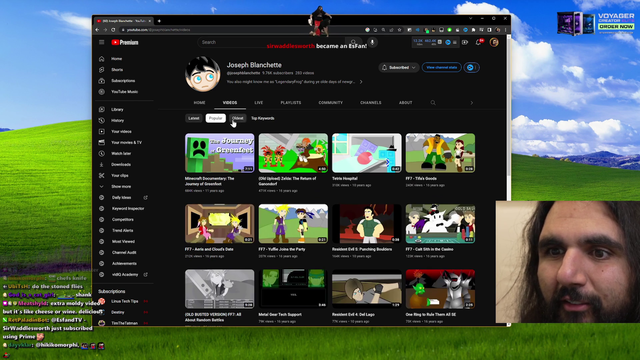Open the YouTube hamburger guide menu
The width and height of the screenshot is (640, 360).
[102, 42]
